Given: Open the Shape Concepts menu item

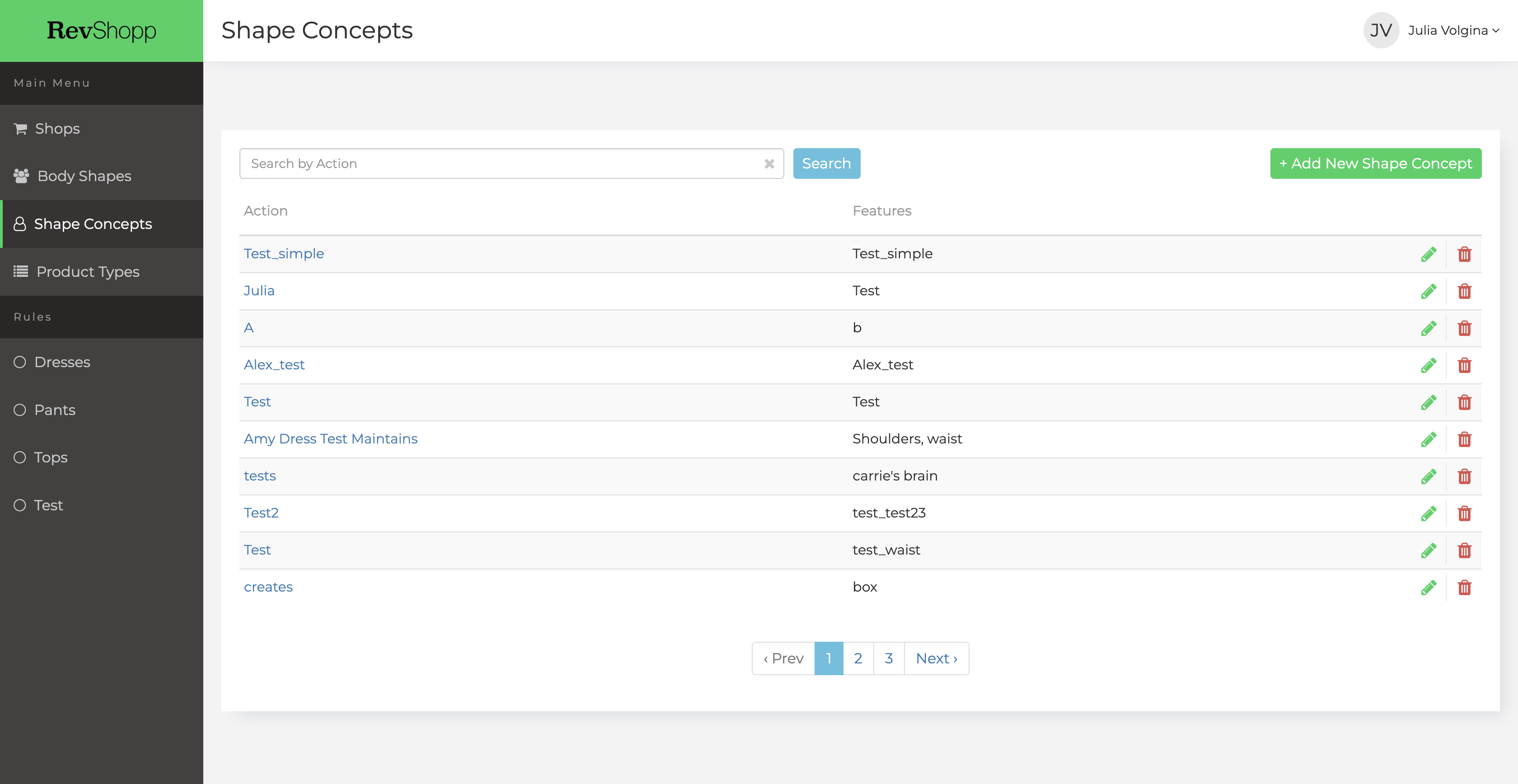Looking at the screenshot, I should pyautogui.click(x=101, y=224).
